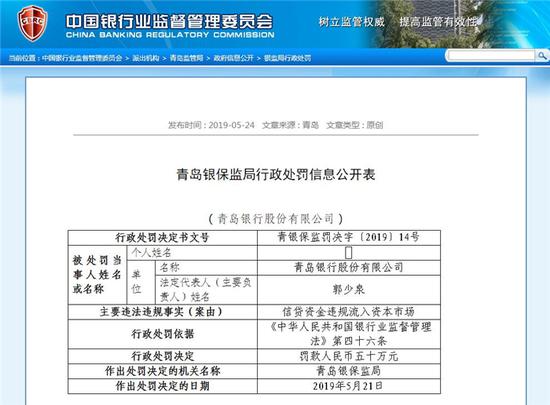The image size is (550, 405).
Task: Click label cell 行政处罚决定
Action: [162, 356]
